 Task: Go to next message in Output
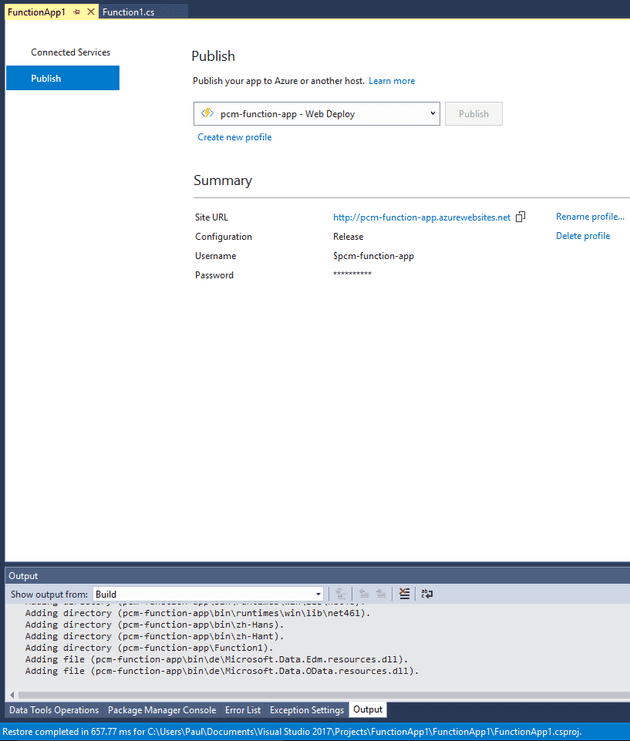pos(381,594)
